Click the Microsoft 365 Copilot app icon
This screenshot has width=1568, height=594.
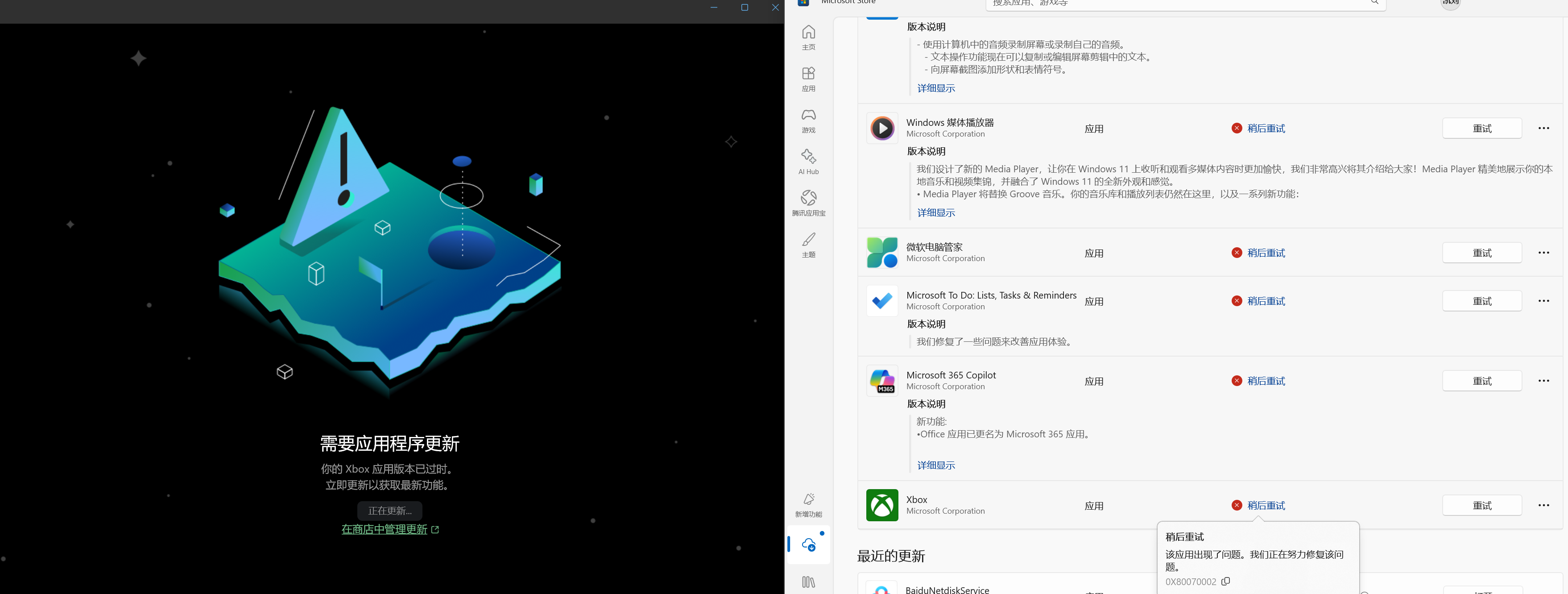pyautogui.click(x=882, y=381)
